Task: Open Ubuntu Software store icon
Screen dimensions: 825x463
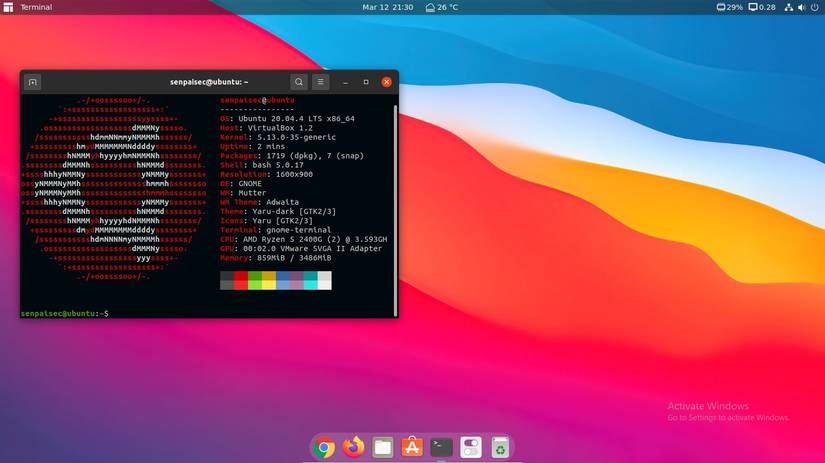Action: tap(411, 448)
